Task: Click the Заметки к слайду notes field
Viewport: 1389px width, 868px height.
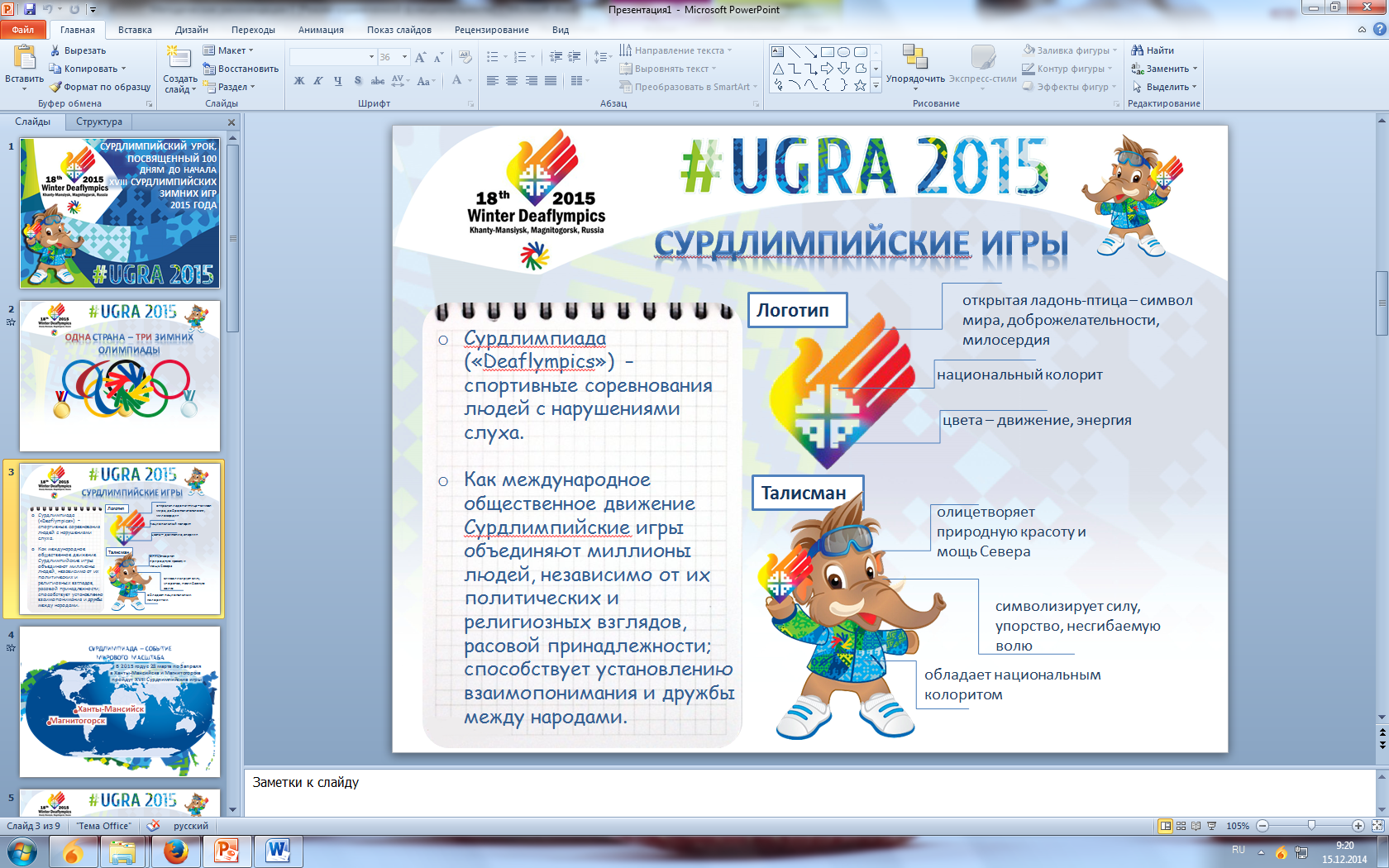Action: point(810,793)
